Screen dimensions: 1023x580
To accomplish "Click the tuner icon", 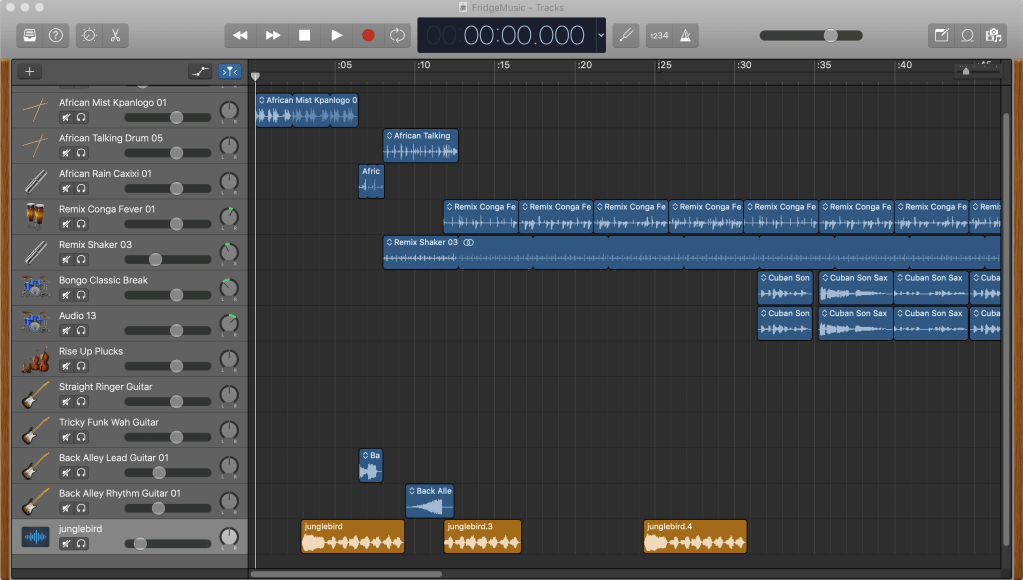I will pyautogui.click(x=625, y=35).
